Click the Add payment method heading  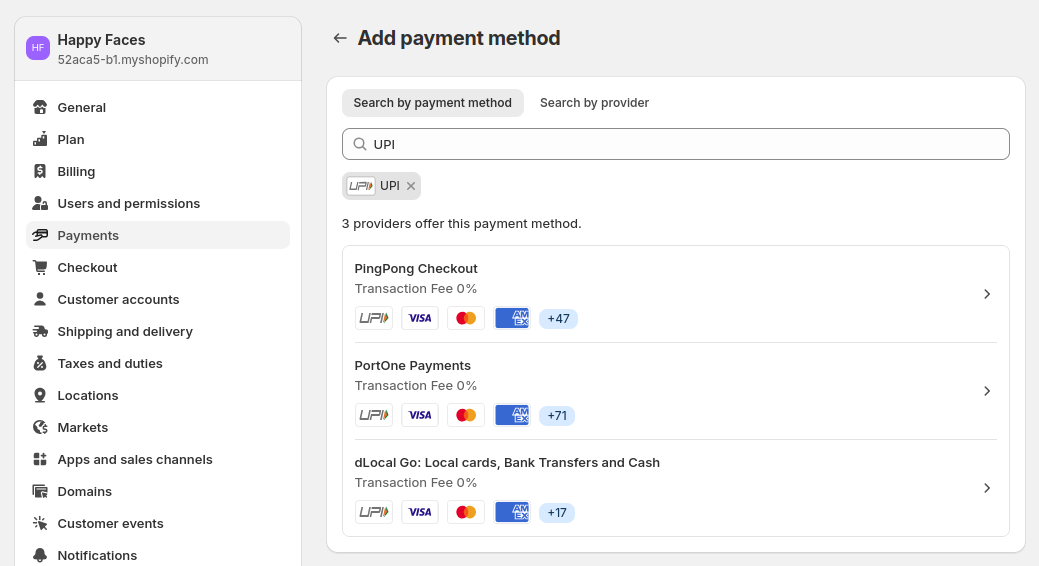(x=459, y=38)
